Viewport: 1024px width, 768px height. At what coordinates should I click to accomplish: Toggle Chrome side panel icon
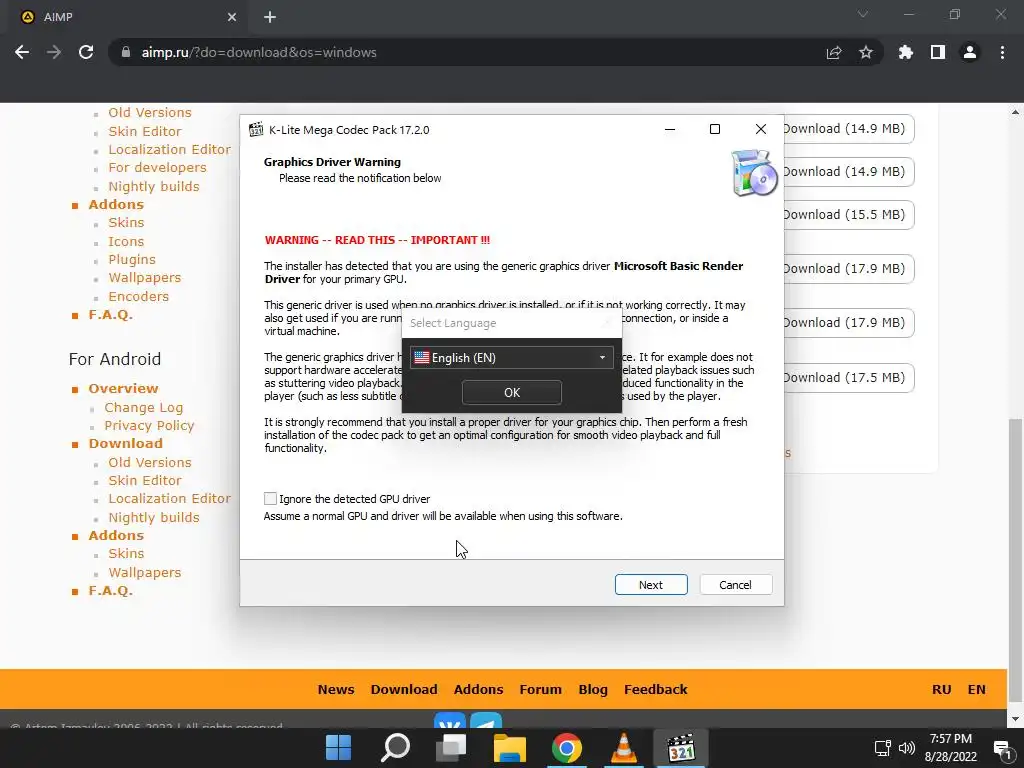coord(938,52)
